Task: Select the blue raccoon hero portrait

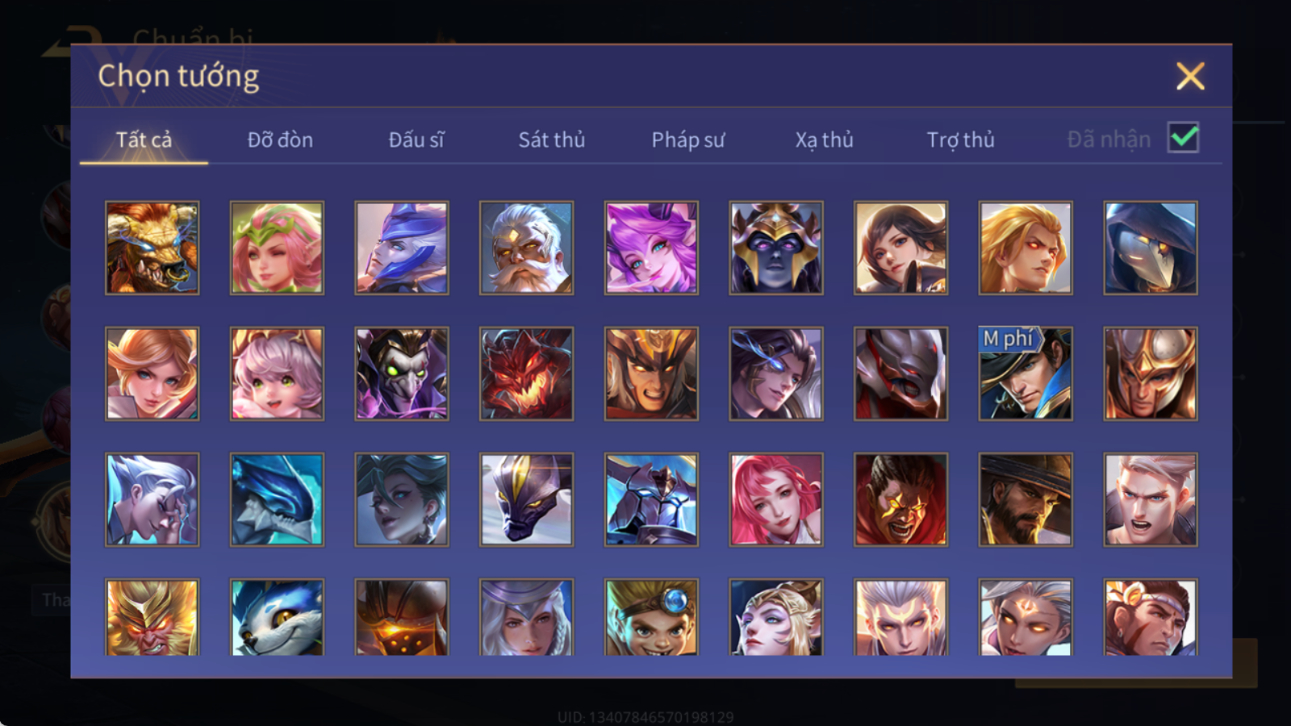Action: [277, 617]
